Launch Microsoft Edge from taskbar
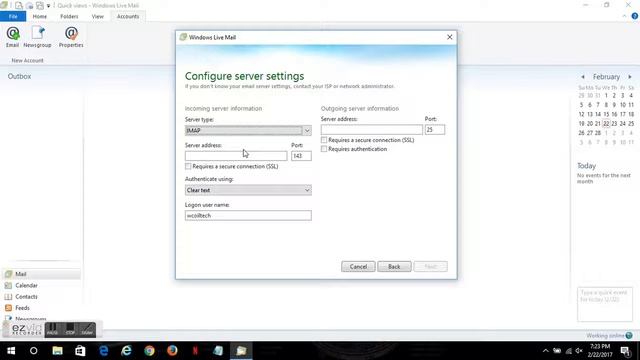This screenshot has height=360, width=640. pyautogui.click(x=104, y=351)
